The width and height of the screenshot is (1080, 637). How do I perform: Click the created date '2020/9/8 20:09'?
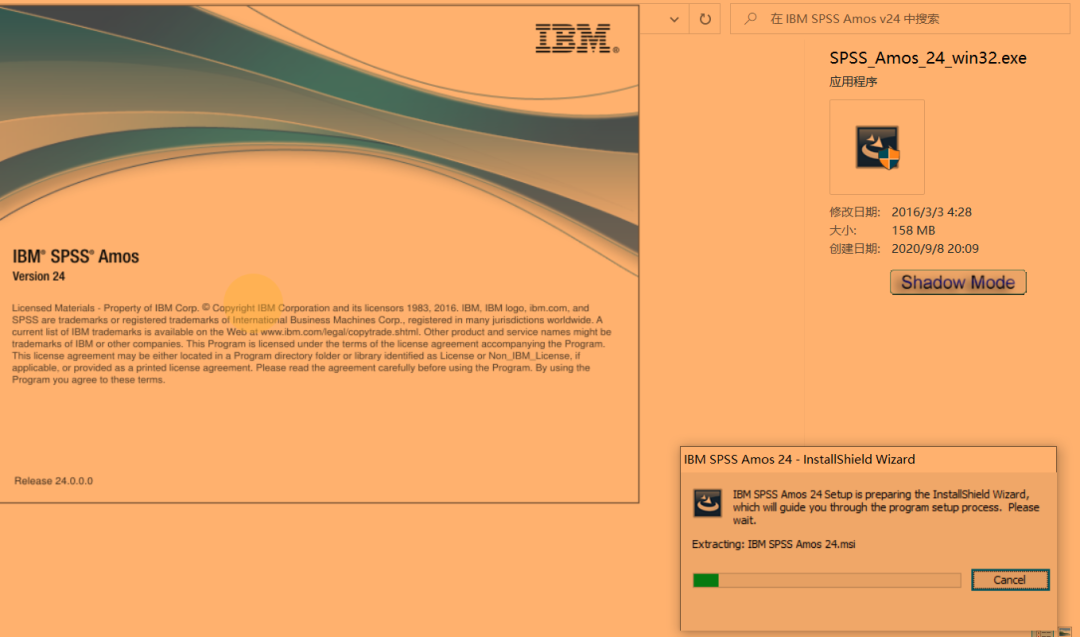pyautogui.click(x=935, y=249)
